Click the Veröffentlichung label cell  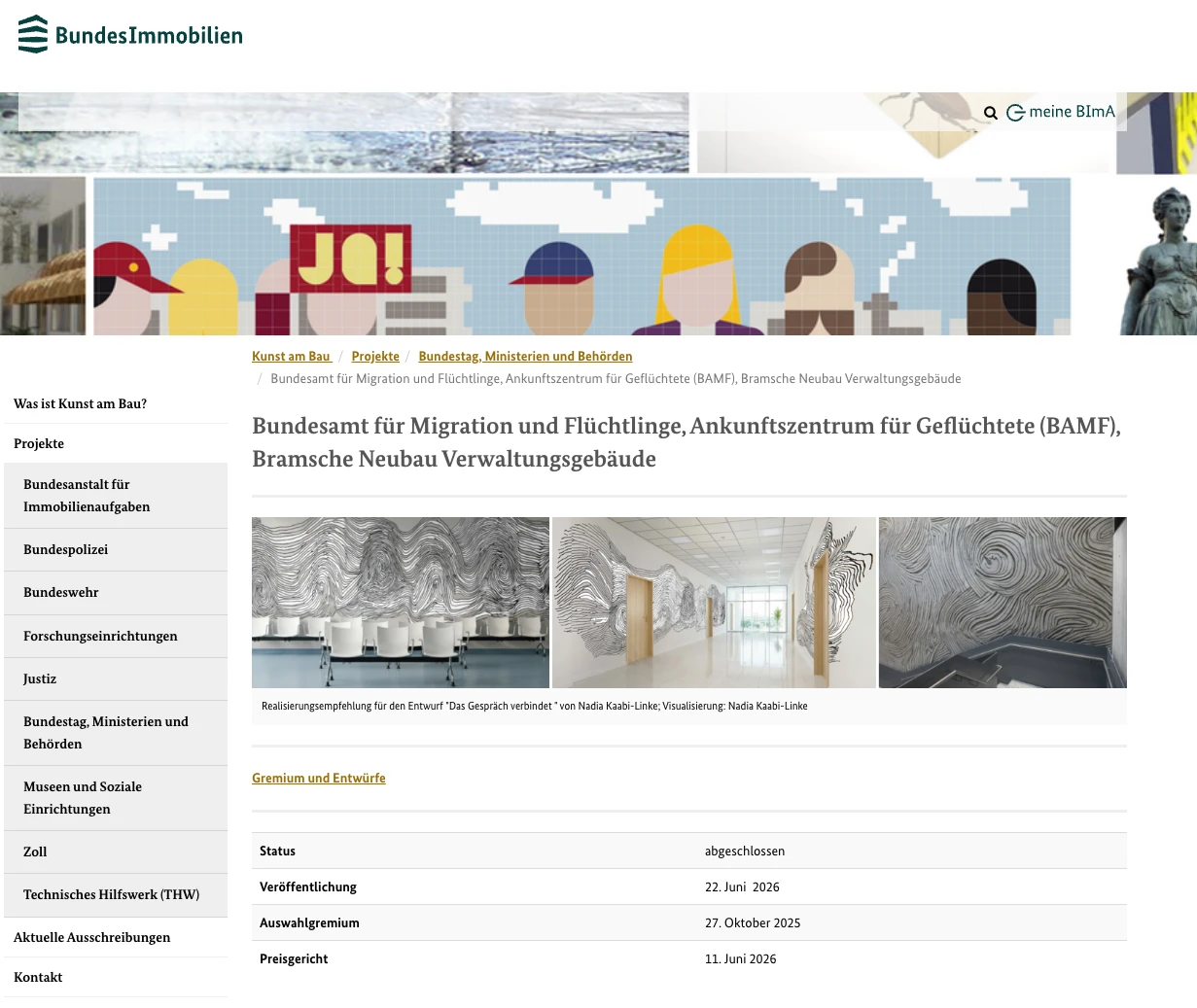pyautogui.click(x=475, y=886)
